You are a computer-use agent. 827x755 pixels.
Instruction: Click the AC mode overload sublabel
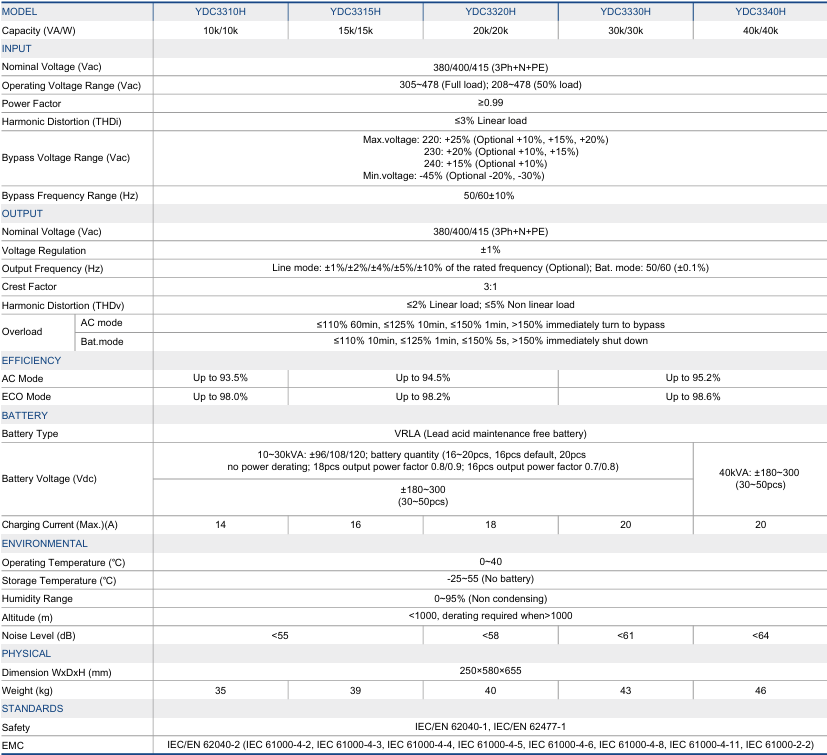pos(101,322)
